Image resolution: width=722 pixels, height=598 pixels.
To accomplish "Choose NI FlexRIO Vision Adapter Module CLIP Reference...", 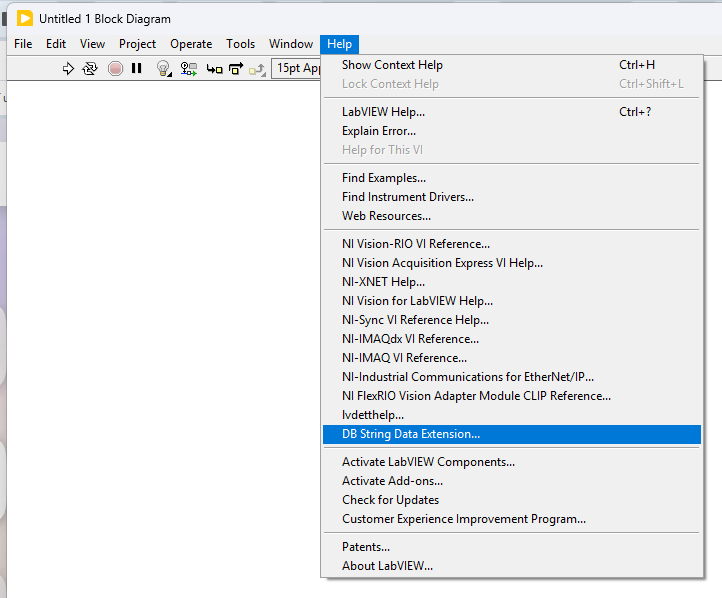I will coord(512,396).
